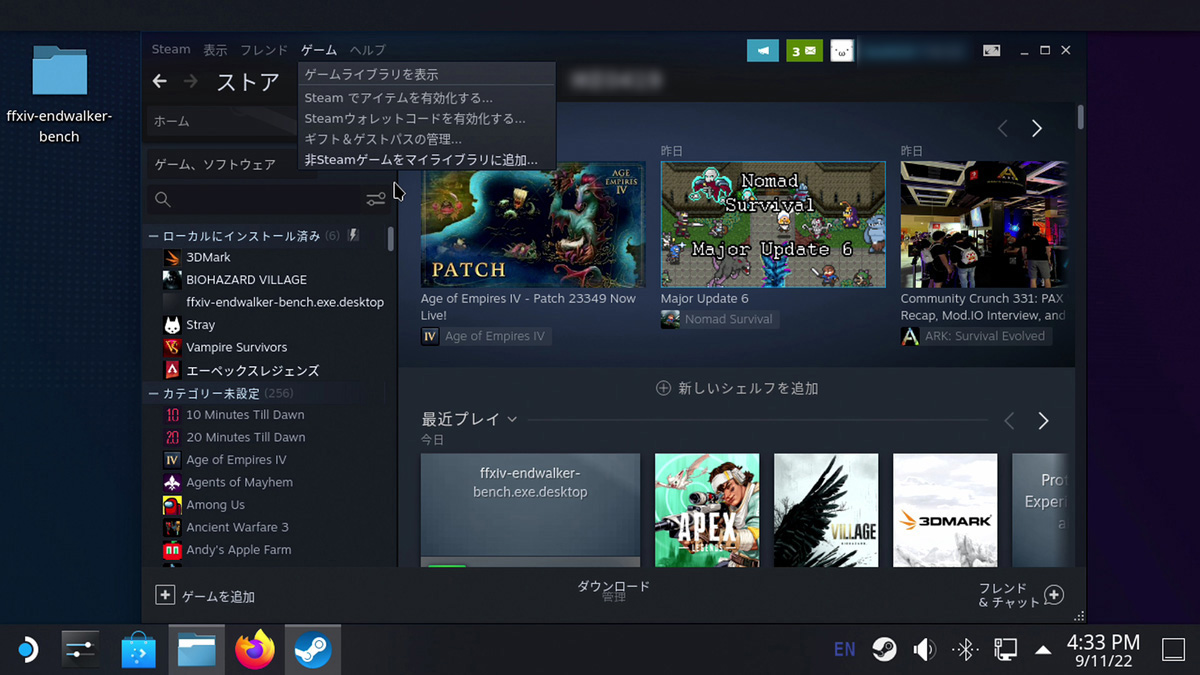Click the Nomad Survival tag link
The height and width of the screenshot is (675, 1200).
pos(718,319)
